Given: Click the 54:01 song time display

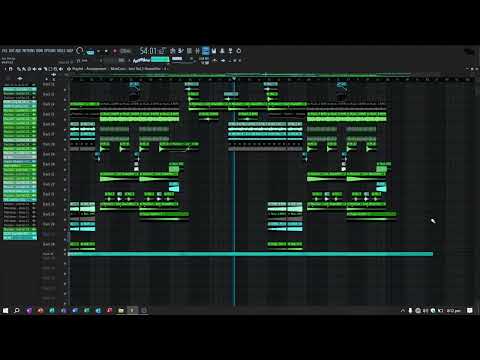Looking at the screenshot, I should [x=148, y=51].
